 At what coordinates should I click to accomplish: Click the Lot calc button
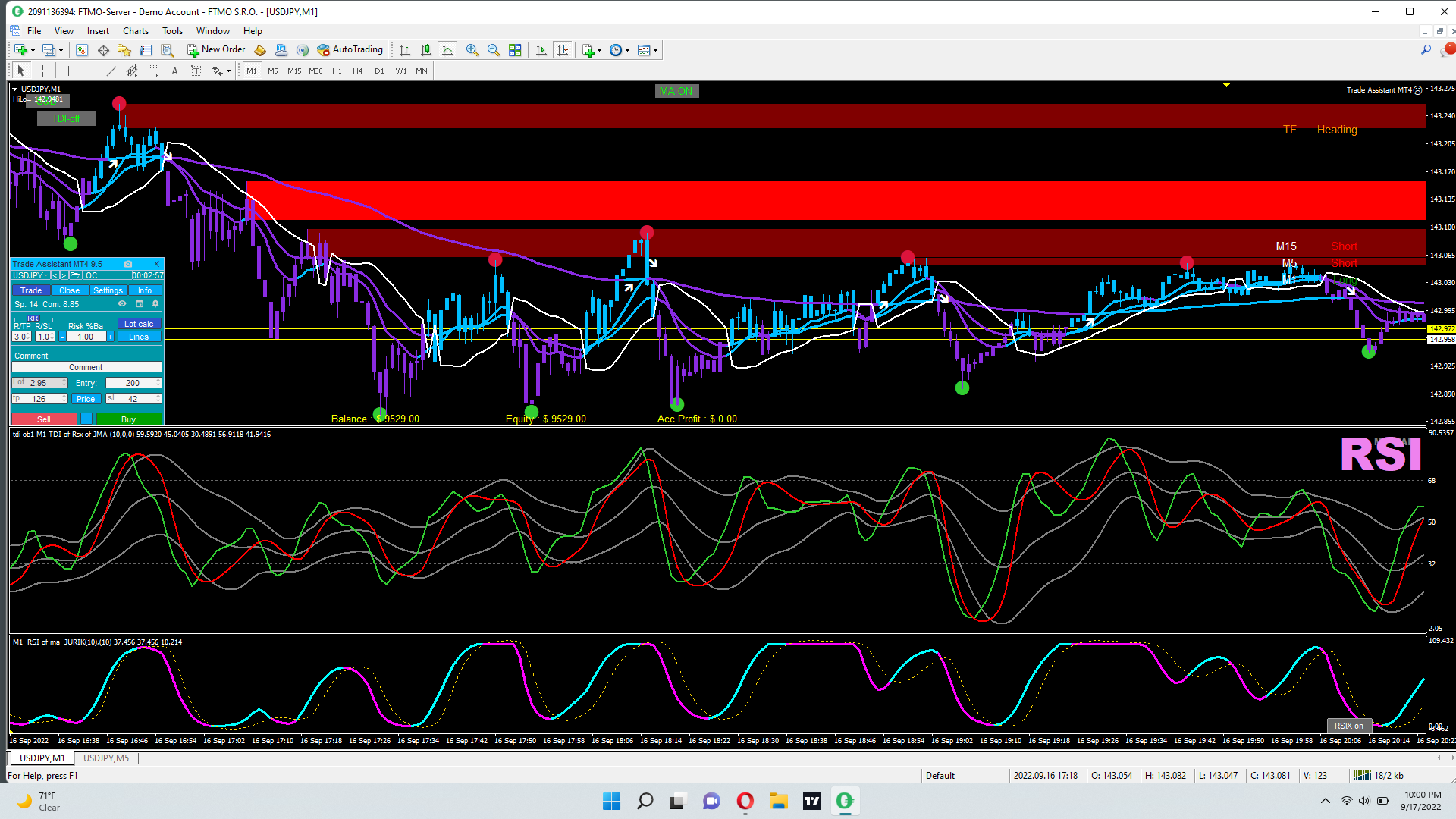pos(139,324)
